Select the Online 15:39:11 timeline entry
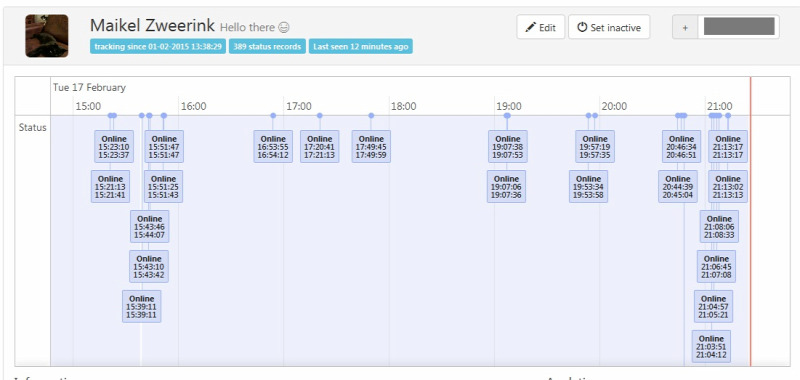 [x=141, y=306]
